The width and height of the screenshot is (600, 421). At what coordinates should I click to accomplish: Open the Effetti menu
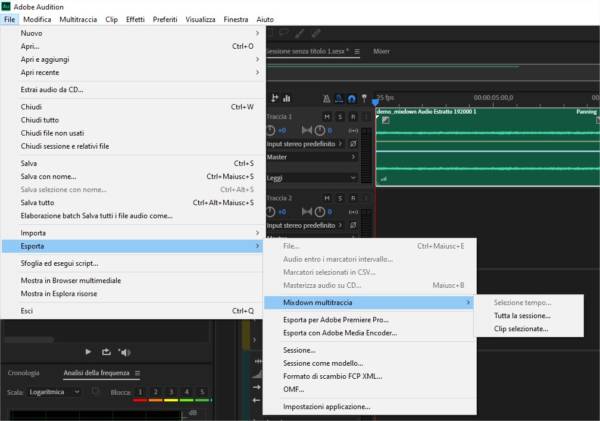click(135, 20)
